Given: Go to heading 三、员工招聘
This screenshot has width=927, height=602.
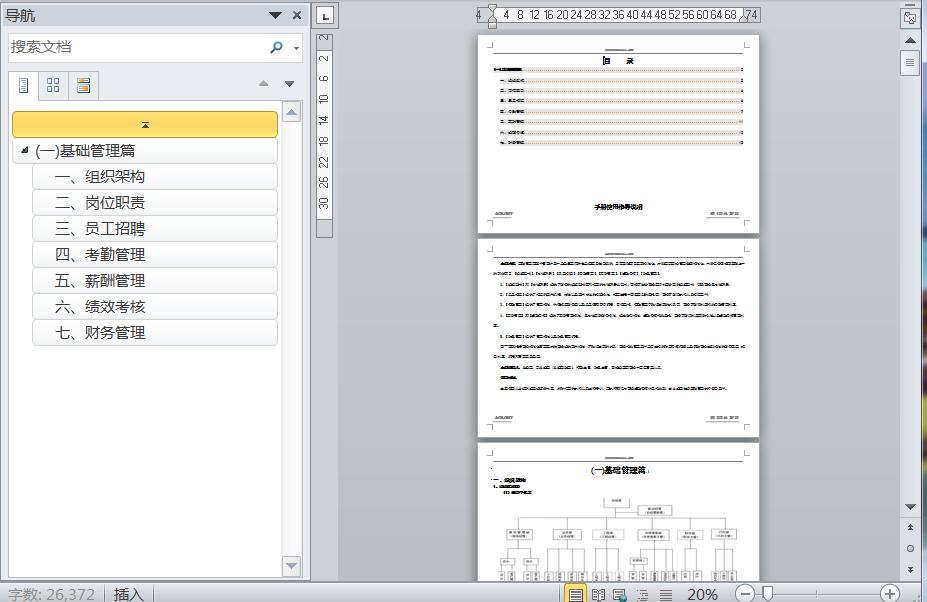Looking at the screenshot, I should 155,229.
